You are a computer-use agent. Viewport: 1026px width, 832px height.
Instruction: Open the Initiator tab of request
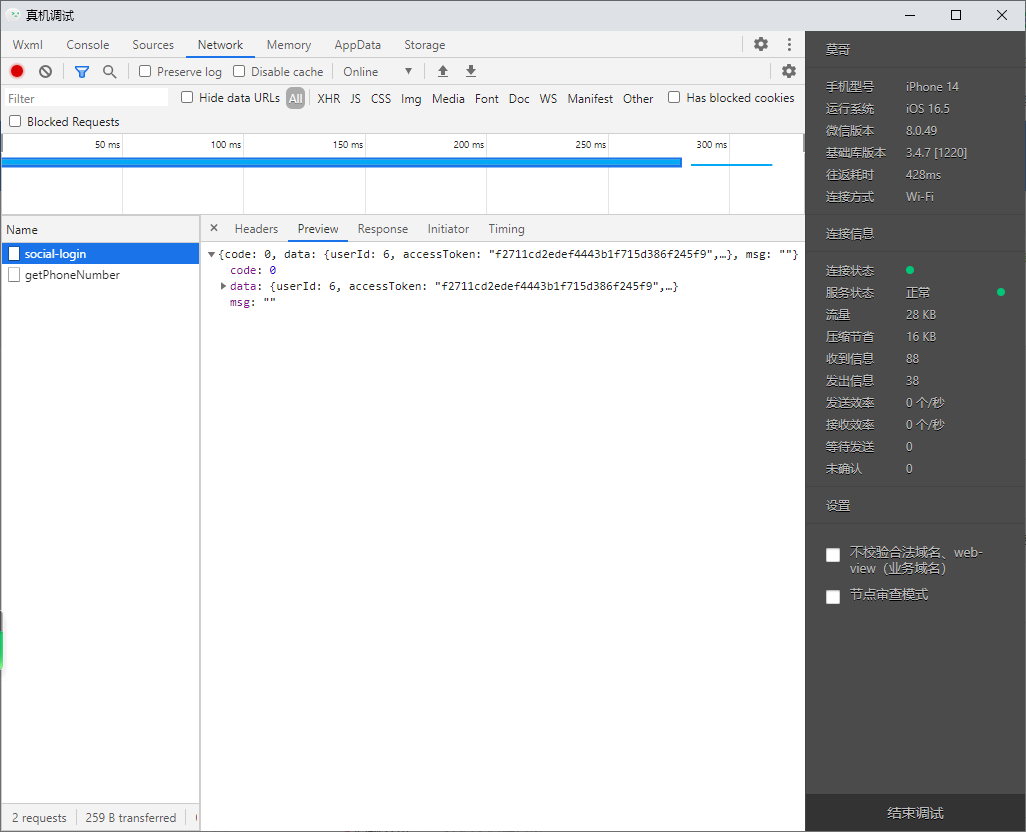tap(448, 228)
